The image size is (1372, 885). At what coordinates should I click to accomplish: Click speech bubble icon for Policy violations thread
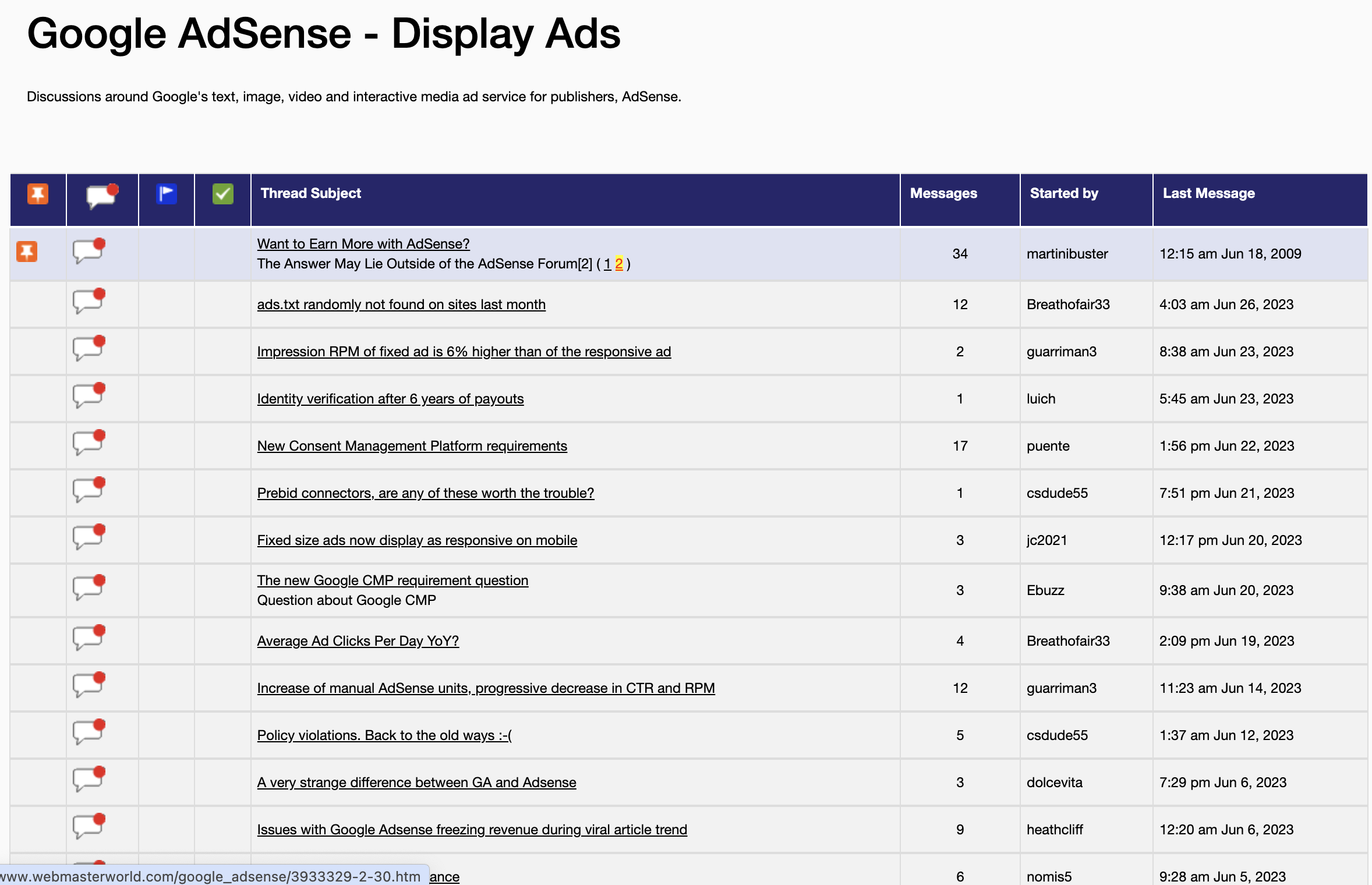89,732
